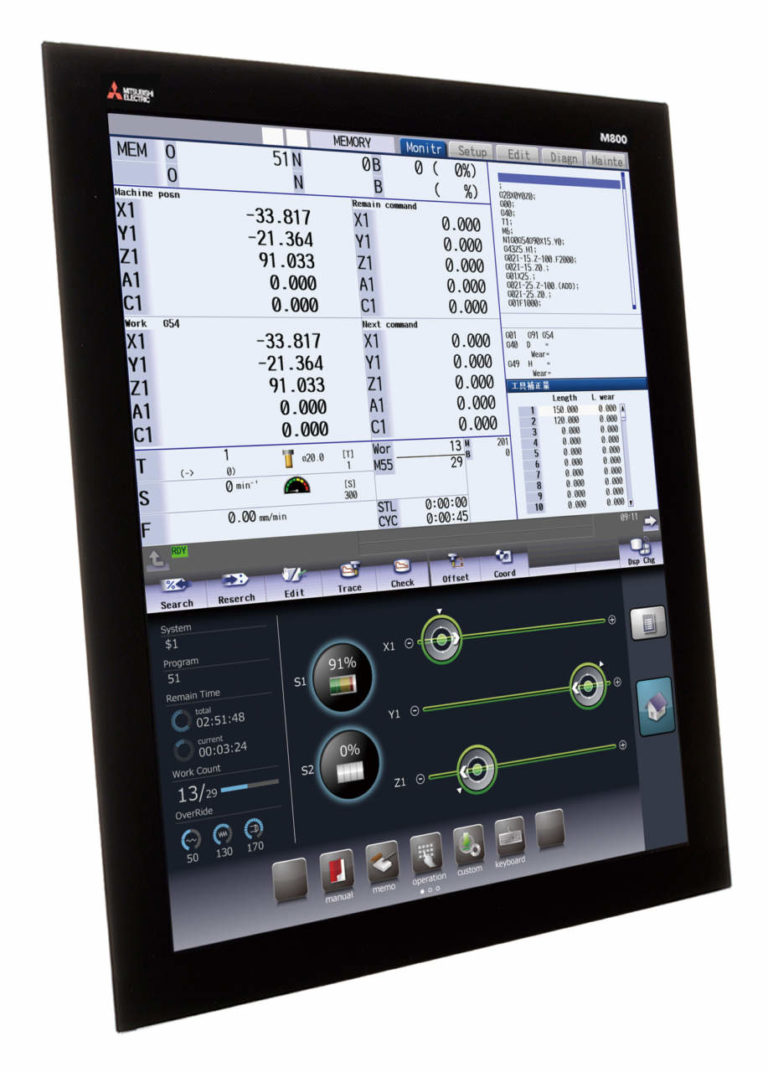This screenshot has height=1072, width=768.
Task: Click the Y1 axis minus button
Action: pyautogui.click(x=414, y=711)
